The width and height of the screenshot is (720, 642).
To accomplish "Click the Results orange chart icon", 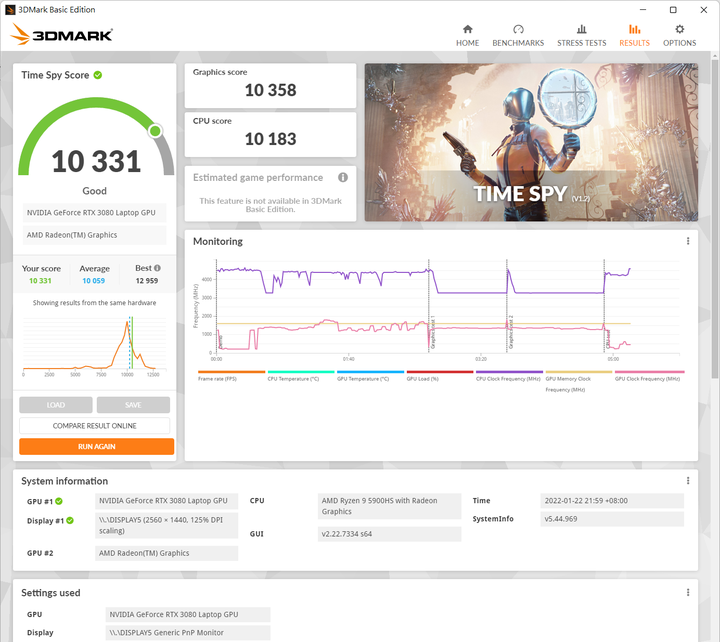I will click(634, 29).
